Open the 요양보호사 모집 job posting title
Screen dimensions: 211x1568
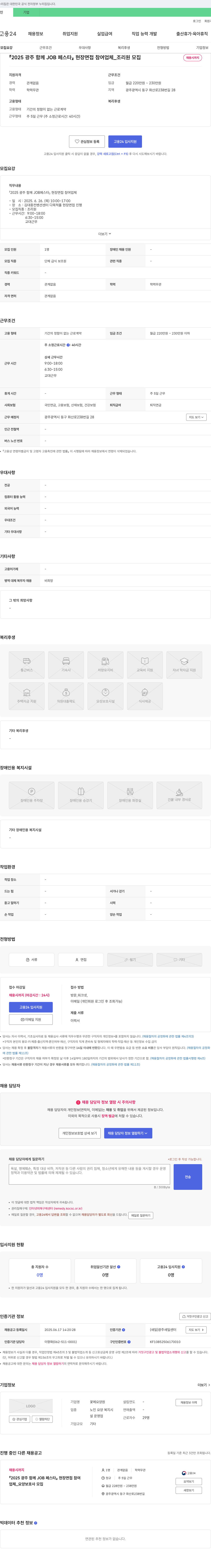coord(45,1481)
